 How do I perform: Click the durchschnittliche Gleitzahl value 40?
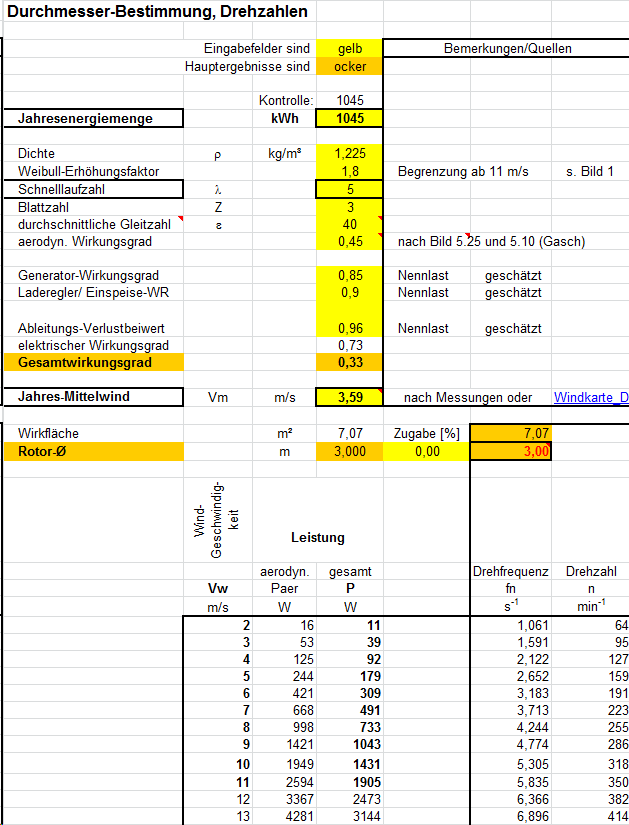[x=350, y=224]
